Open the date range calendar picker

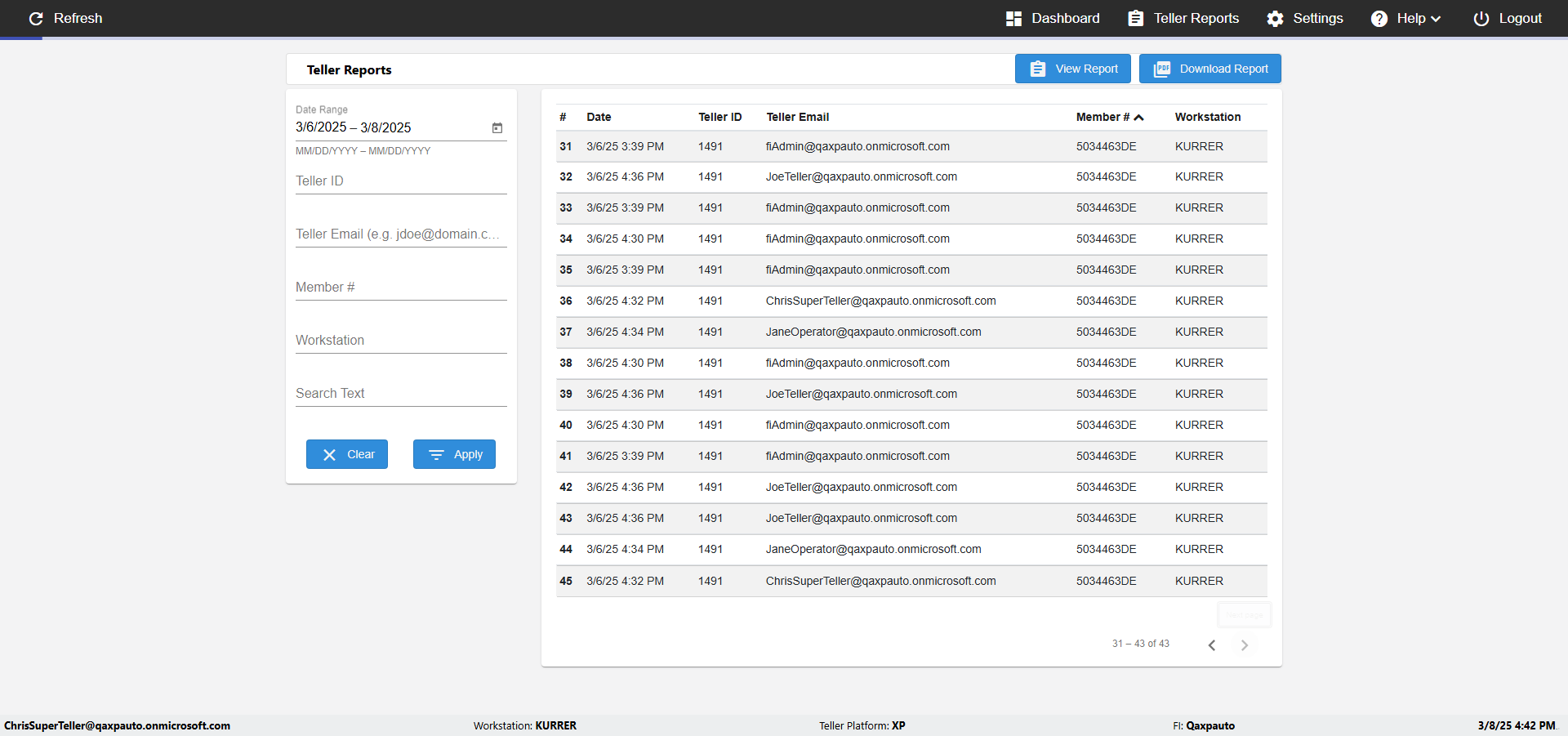pos(497,127)
